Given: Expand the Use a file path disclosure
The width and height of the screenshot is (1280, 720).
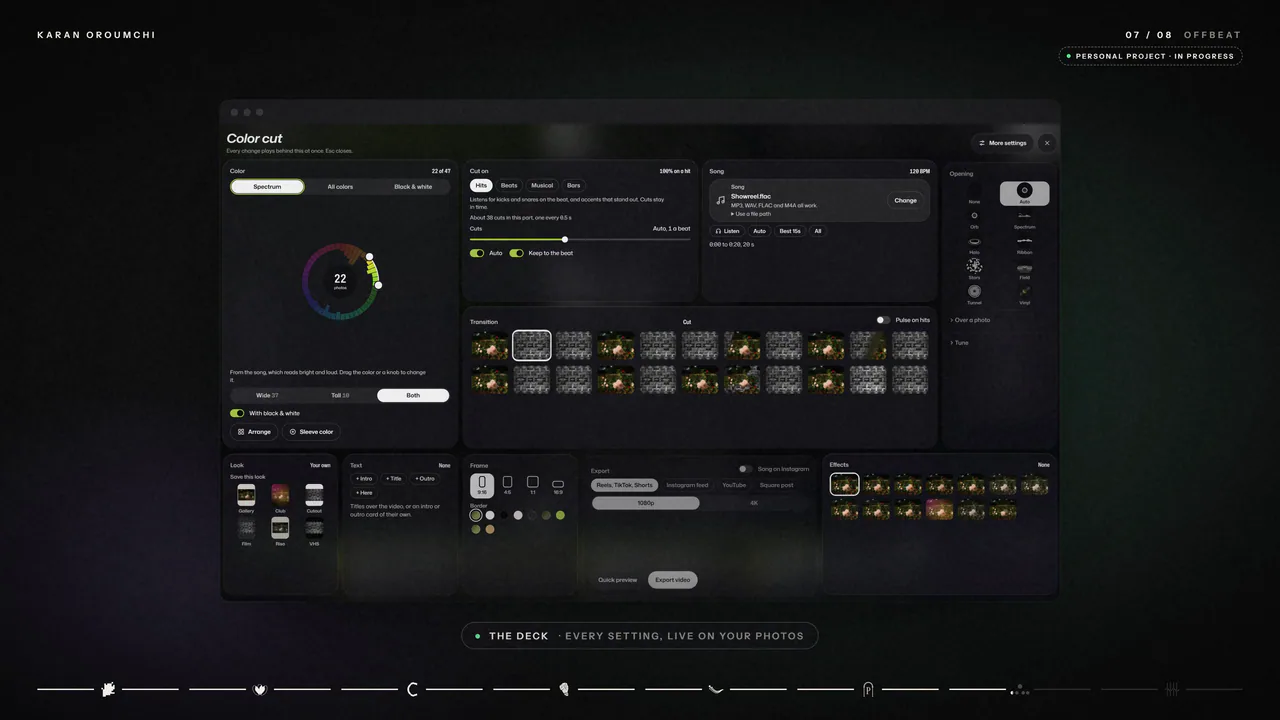Looking at the screenshot, I should click(x=751, y=214).
